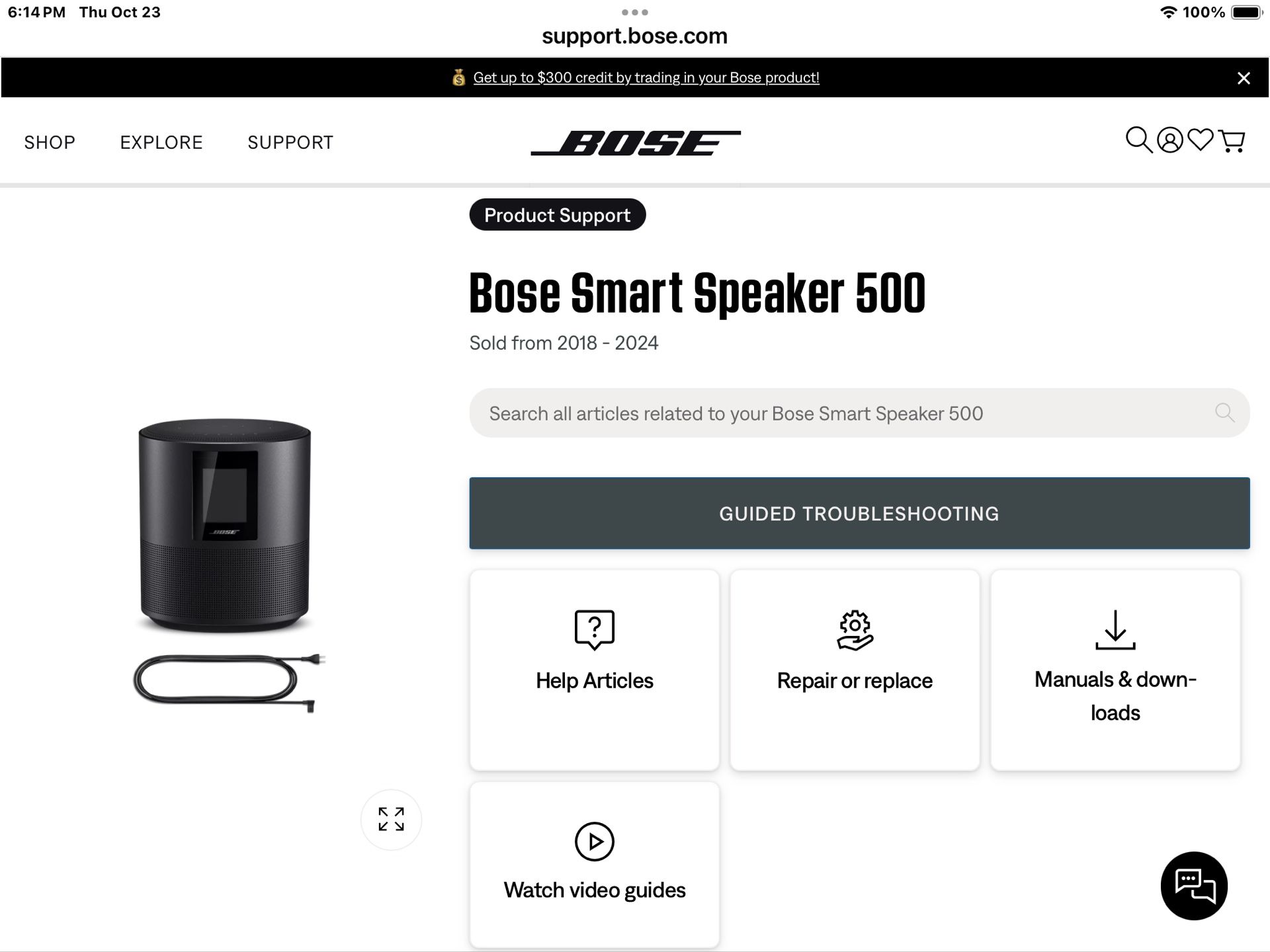Open the live chat bubble
Viewport: 1270px width, 952px height.
(1194, 886)
